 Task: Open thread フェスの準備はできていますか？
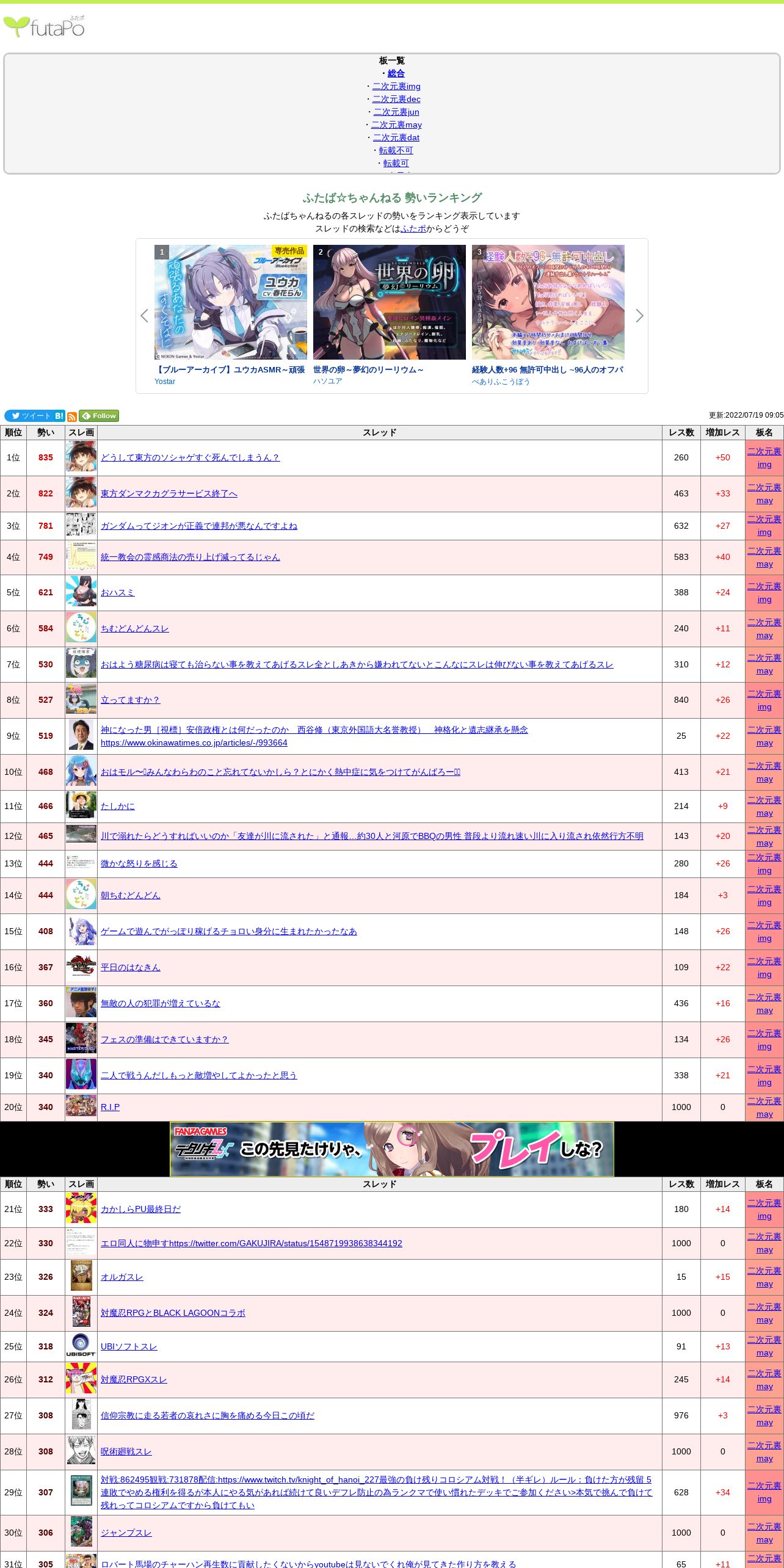pos(165,1039)
